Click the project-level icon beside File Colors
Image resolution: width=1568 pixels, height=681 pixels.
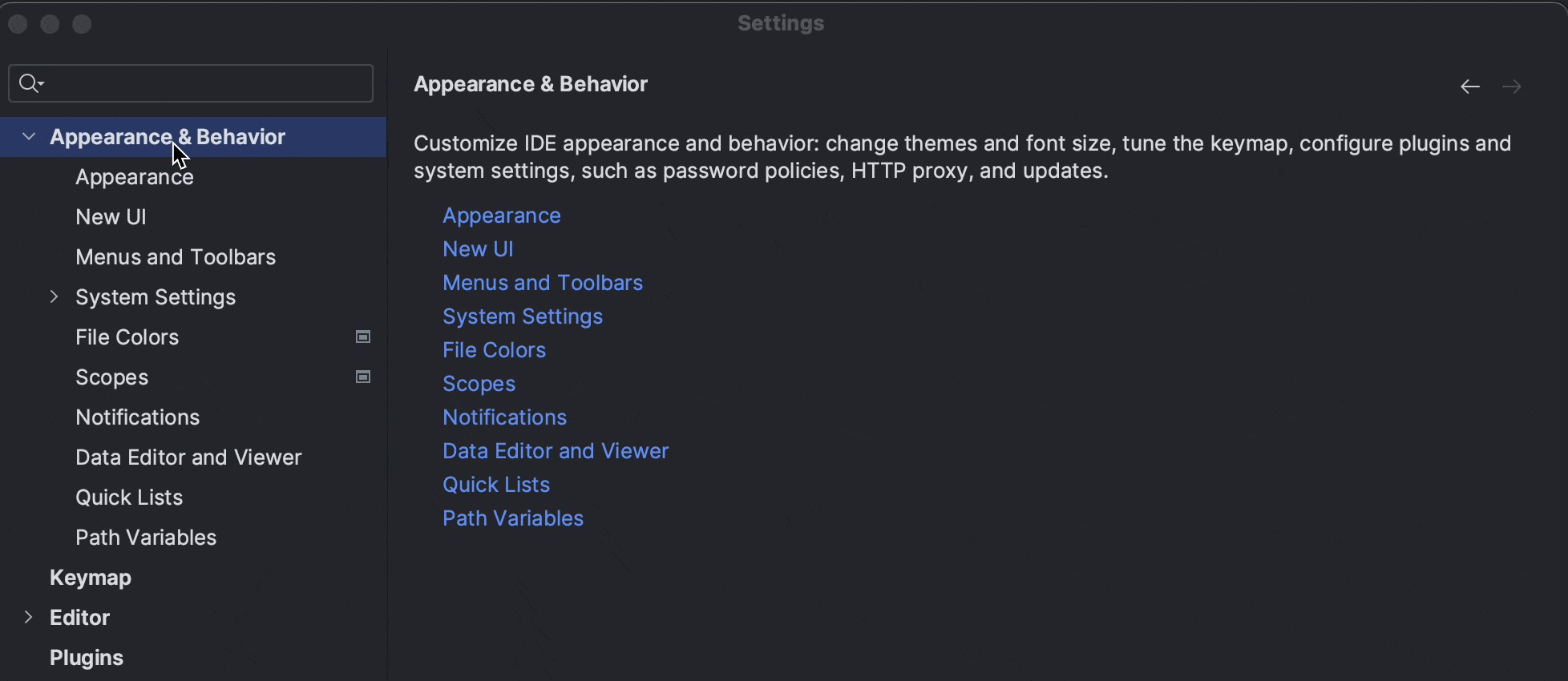(363, 337)
